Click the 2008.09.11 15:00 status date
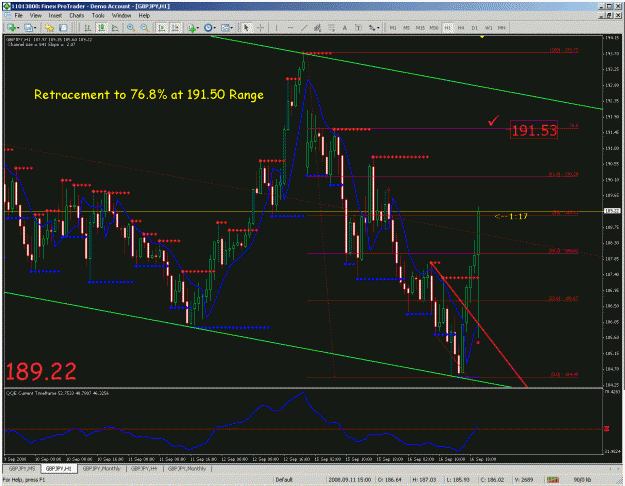This screenshot has height=486, width=625. (350, 480)
